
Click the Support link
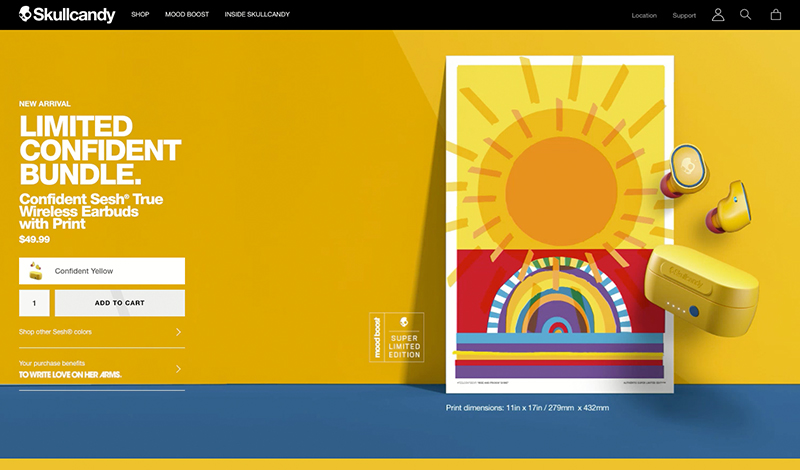684,15
